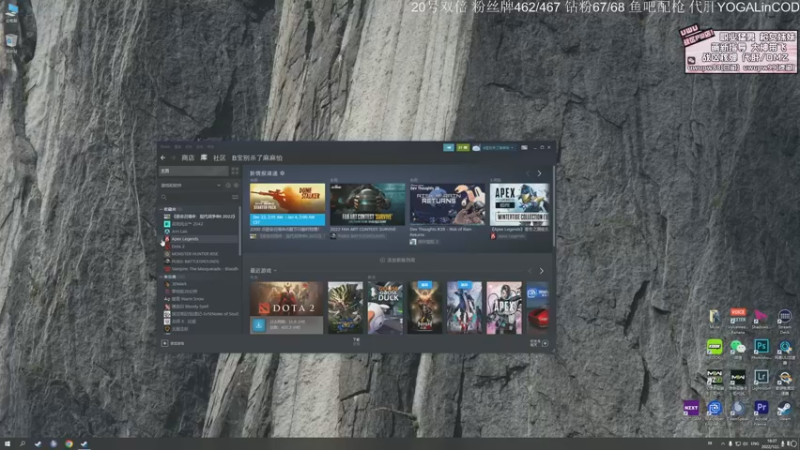
Task: Show next recent games with right arrow
Action: pyautogui.click(x=541, y=271)
